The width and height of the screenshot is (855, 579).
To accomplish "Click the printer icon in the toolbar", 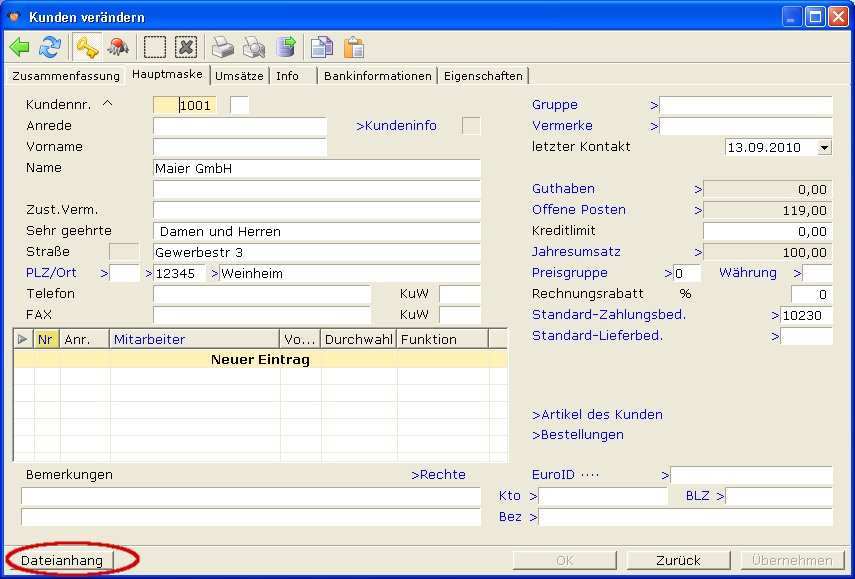I will (x=222, y=47).
